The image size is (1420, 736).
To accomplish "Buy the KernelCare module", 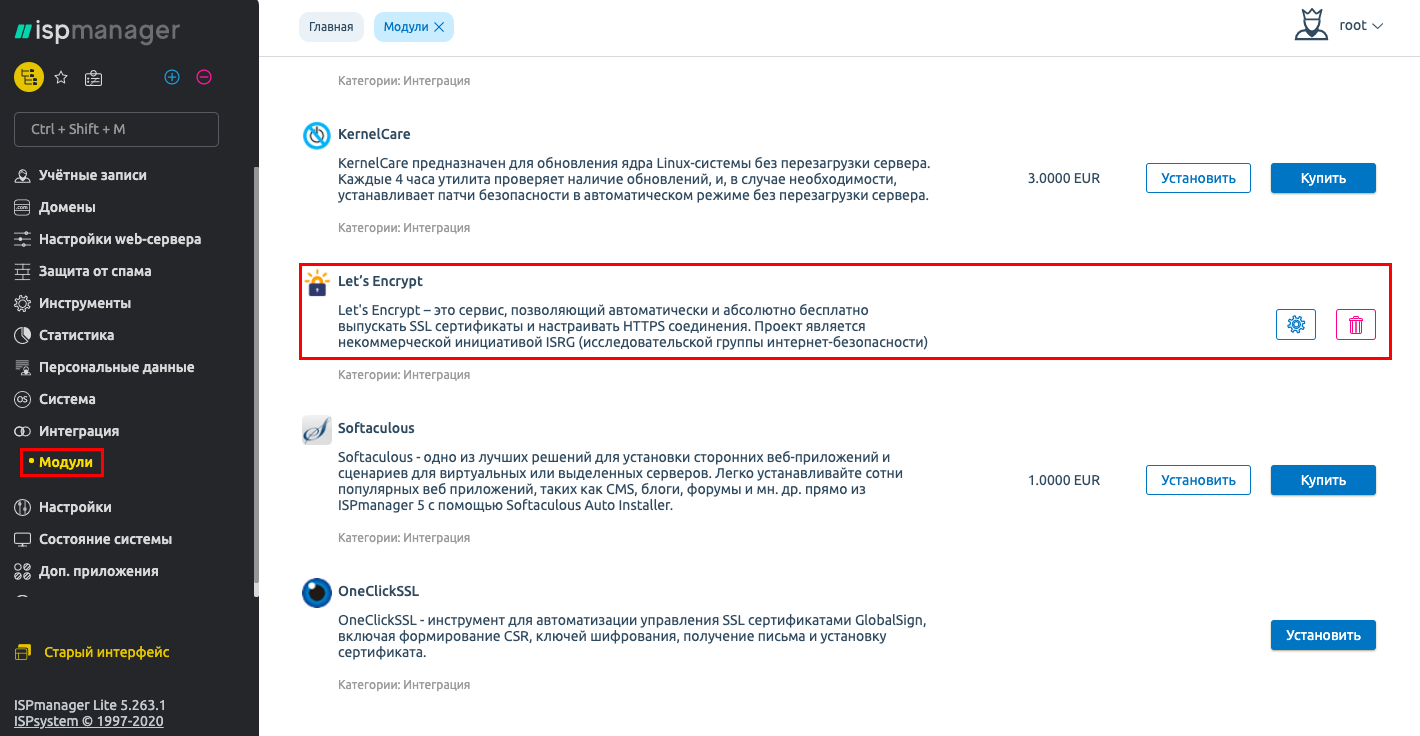I will pyautogui.click(x=1323, y=178).
